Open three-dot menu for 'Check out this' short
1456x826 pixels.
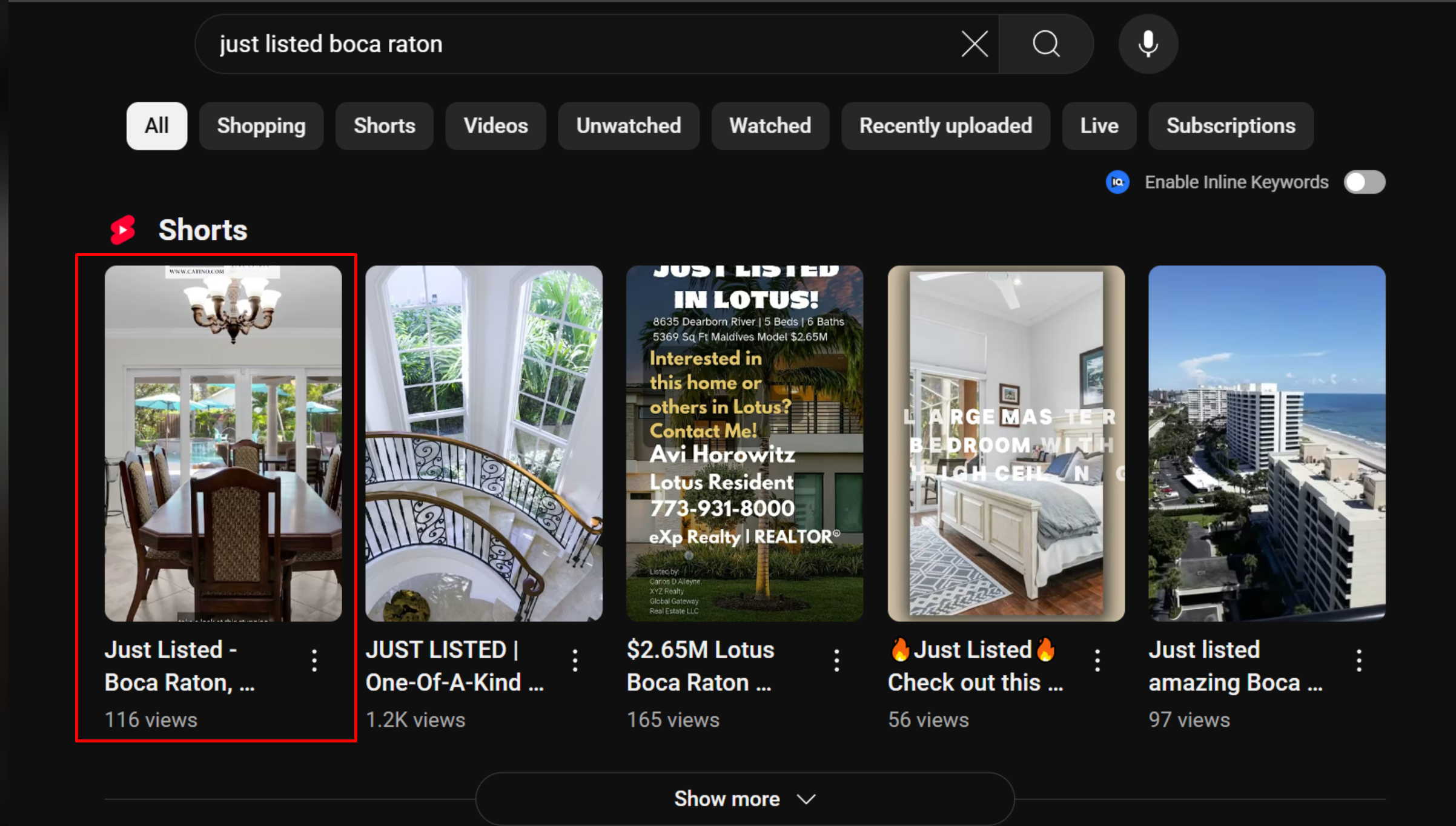click(x=1097, y=660)
